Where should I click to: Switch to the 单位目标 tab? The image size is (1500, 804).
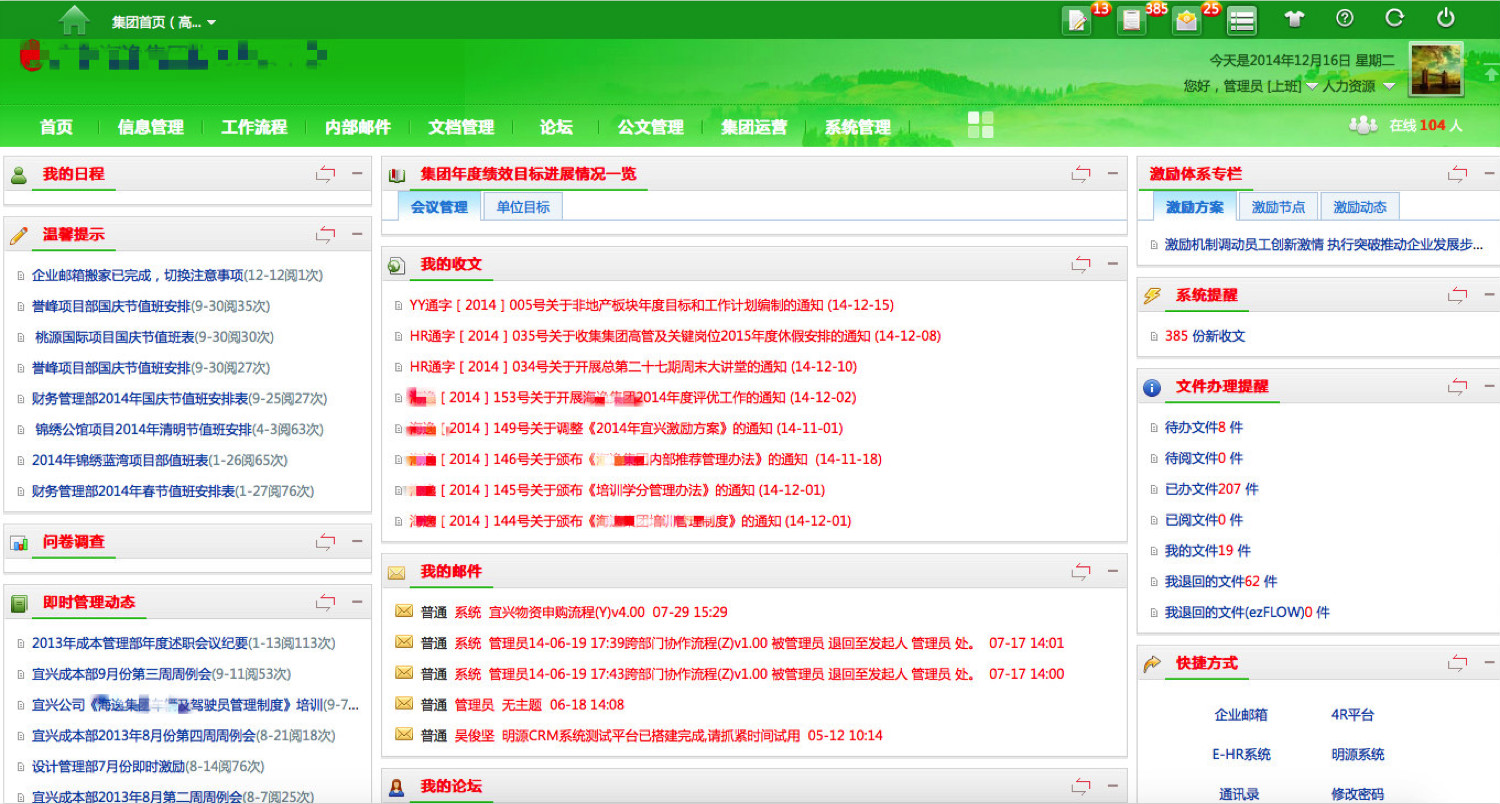(523, 207)
